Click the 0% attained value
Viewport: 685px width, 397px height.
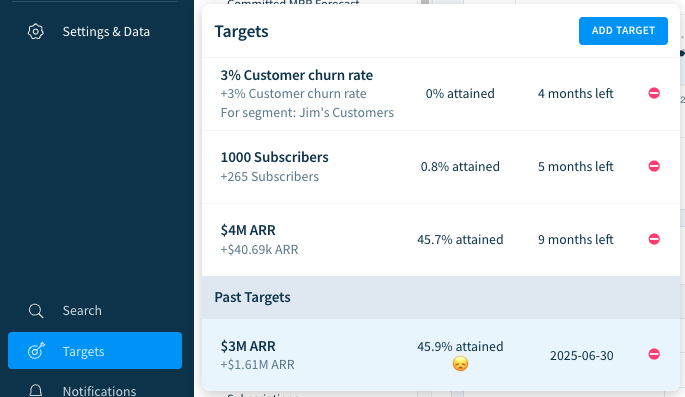coord(460,93)
